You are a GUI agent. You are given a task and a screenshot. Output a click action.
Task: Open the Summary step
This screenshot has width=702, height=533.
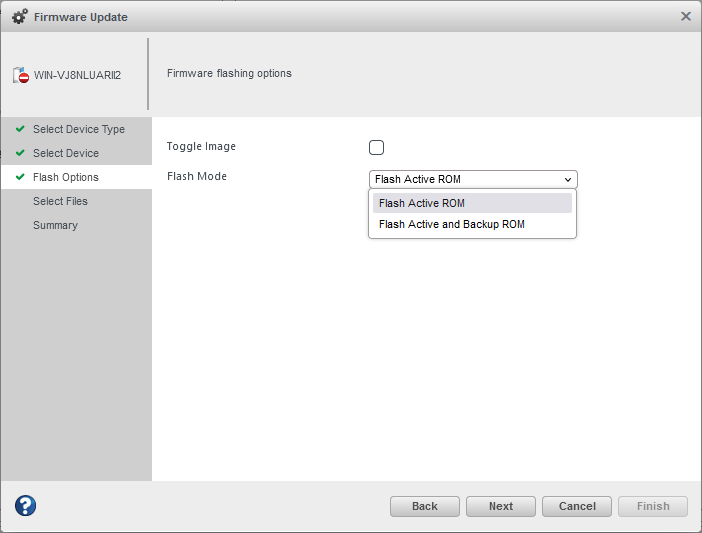55,225
